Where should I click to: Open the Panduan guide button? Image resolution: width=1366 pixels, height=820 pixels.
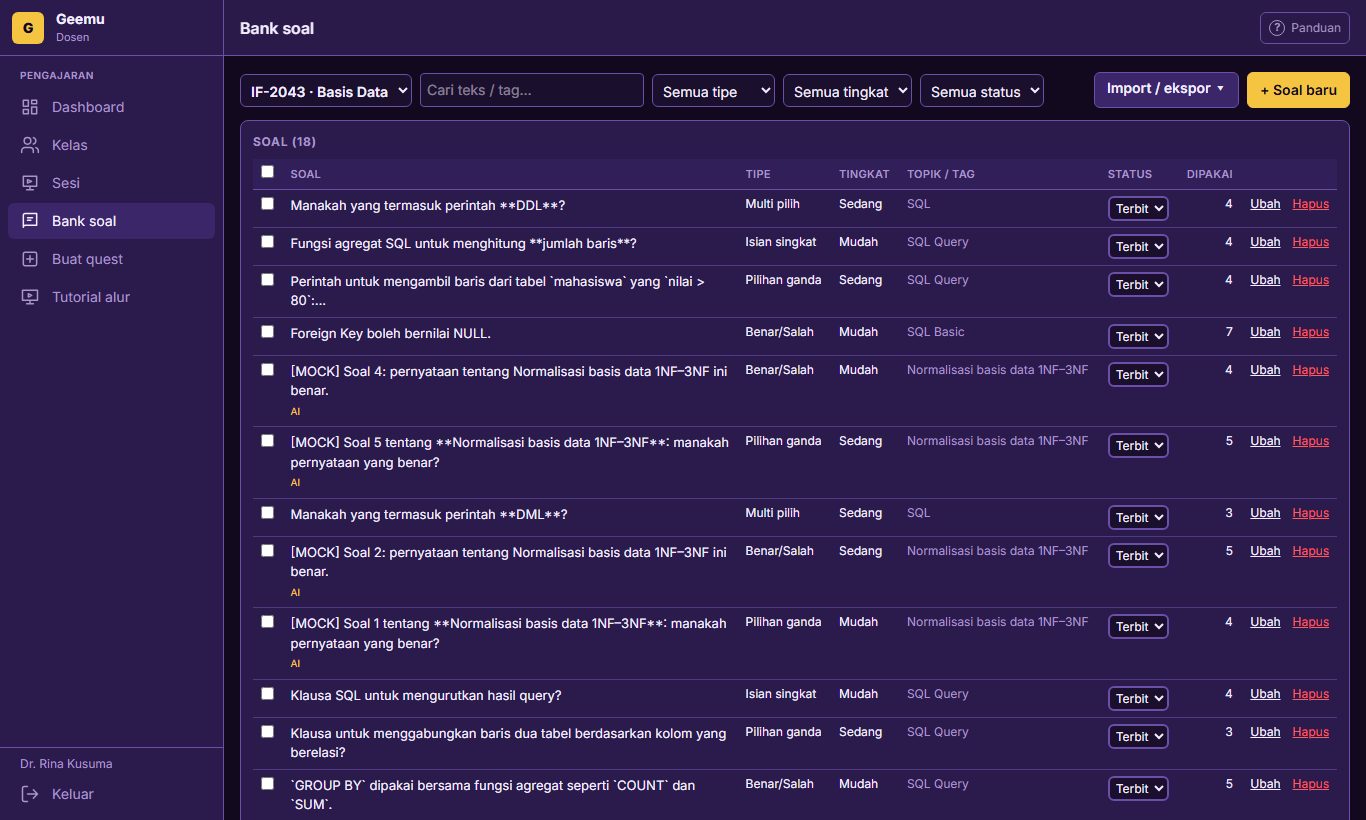click(x=1305, y=28)
